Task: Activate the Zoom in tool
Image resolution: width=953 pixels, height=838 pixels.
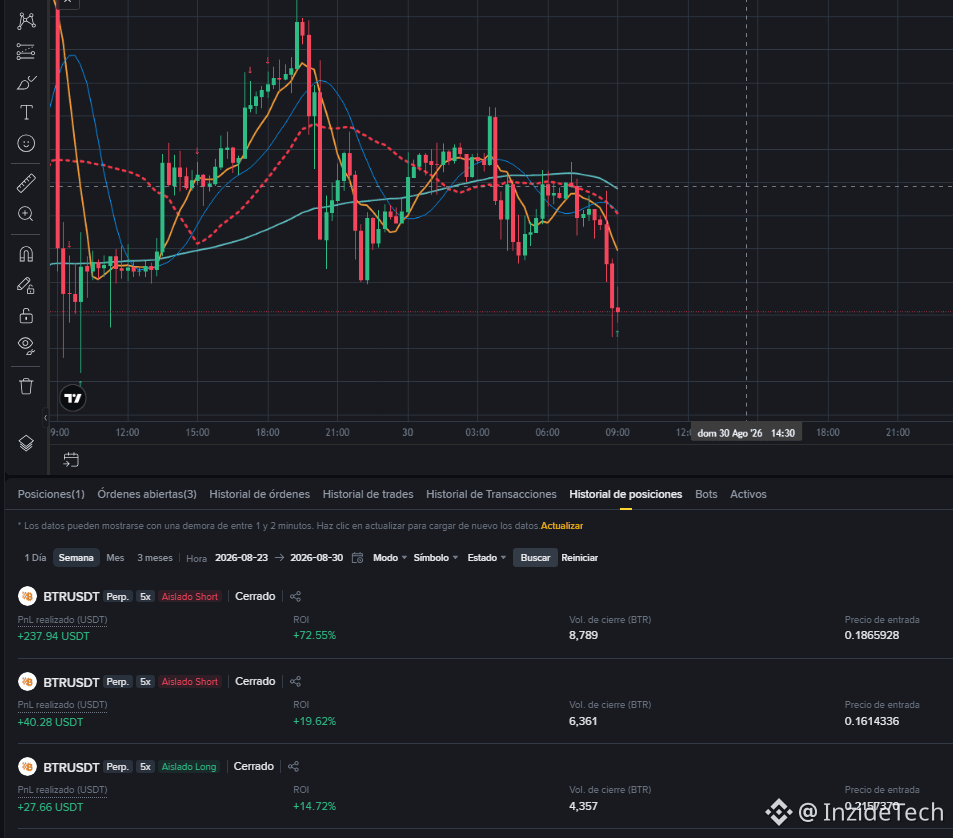Action: tap(26, 214)
